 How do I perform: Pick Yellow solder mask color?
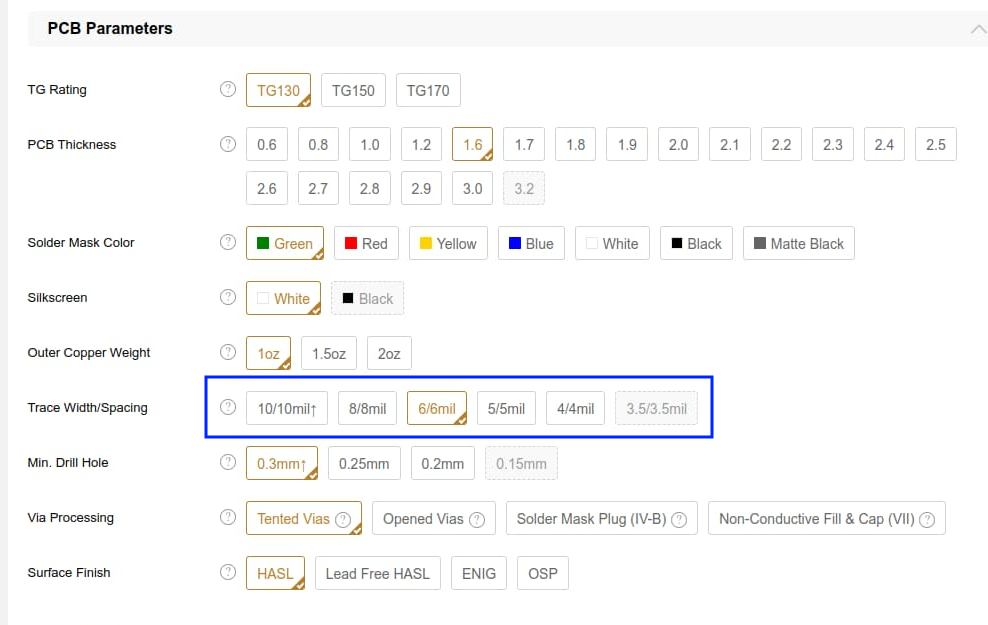[448, 243]
